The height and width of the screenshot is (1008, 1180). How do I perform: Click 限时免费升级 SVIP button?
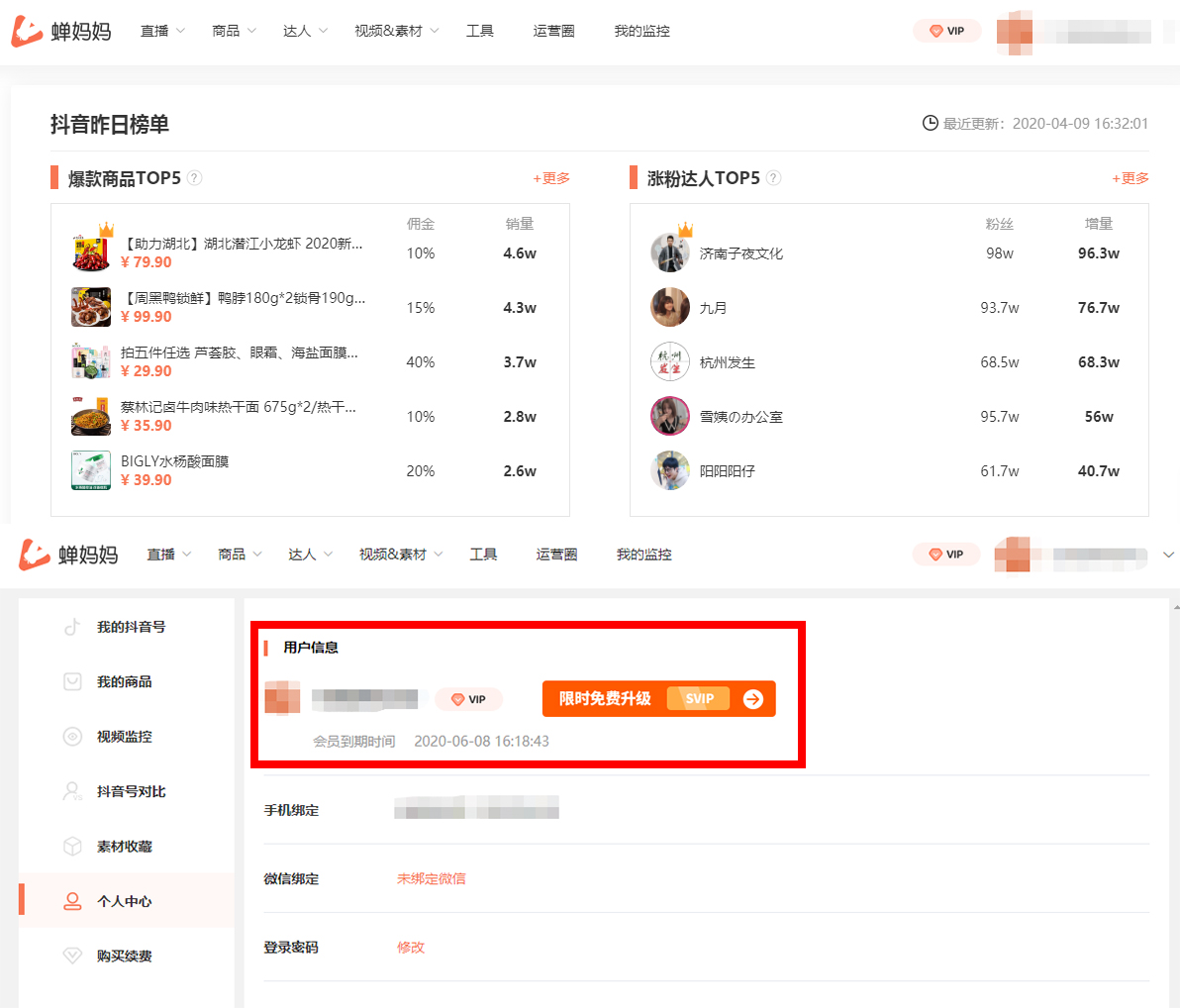click(x=658, y=699)
